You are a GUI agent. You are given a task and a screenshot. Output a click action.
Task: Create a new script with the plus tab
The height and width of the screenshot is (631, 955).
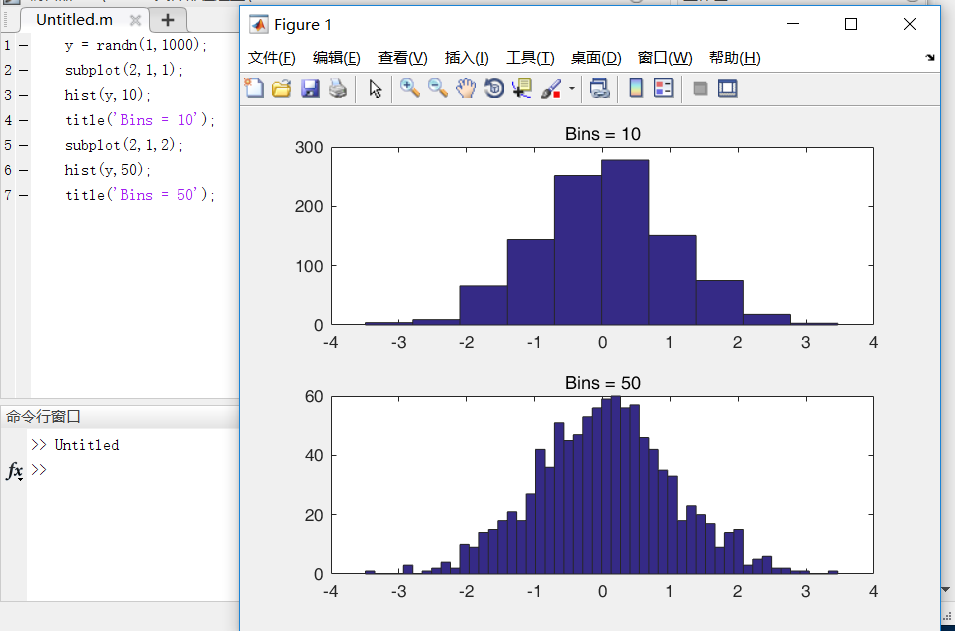click(x=167, y=18)
